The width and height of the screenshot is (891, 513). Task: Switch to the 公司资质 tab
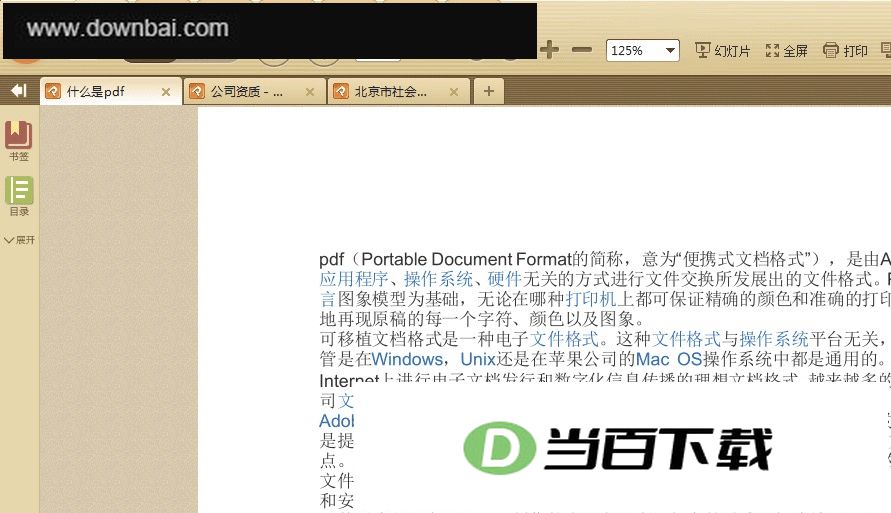pos(255,91)
